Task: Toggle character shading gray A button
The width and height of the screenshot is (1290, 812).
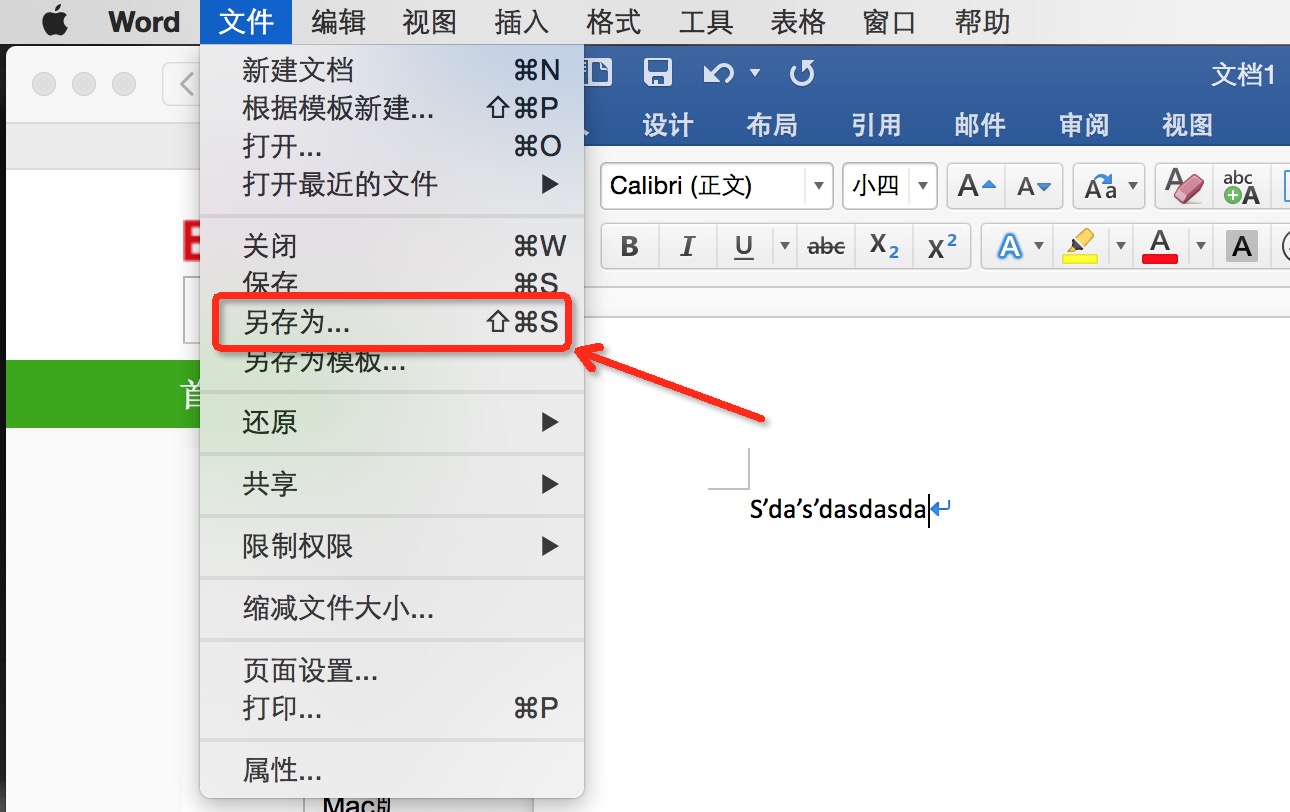Action: (1242, 246)
